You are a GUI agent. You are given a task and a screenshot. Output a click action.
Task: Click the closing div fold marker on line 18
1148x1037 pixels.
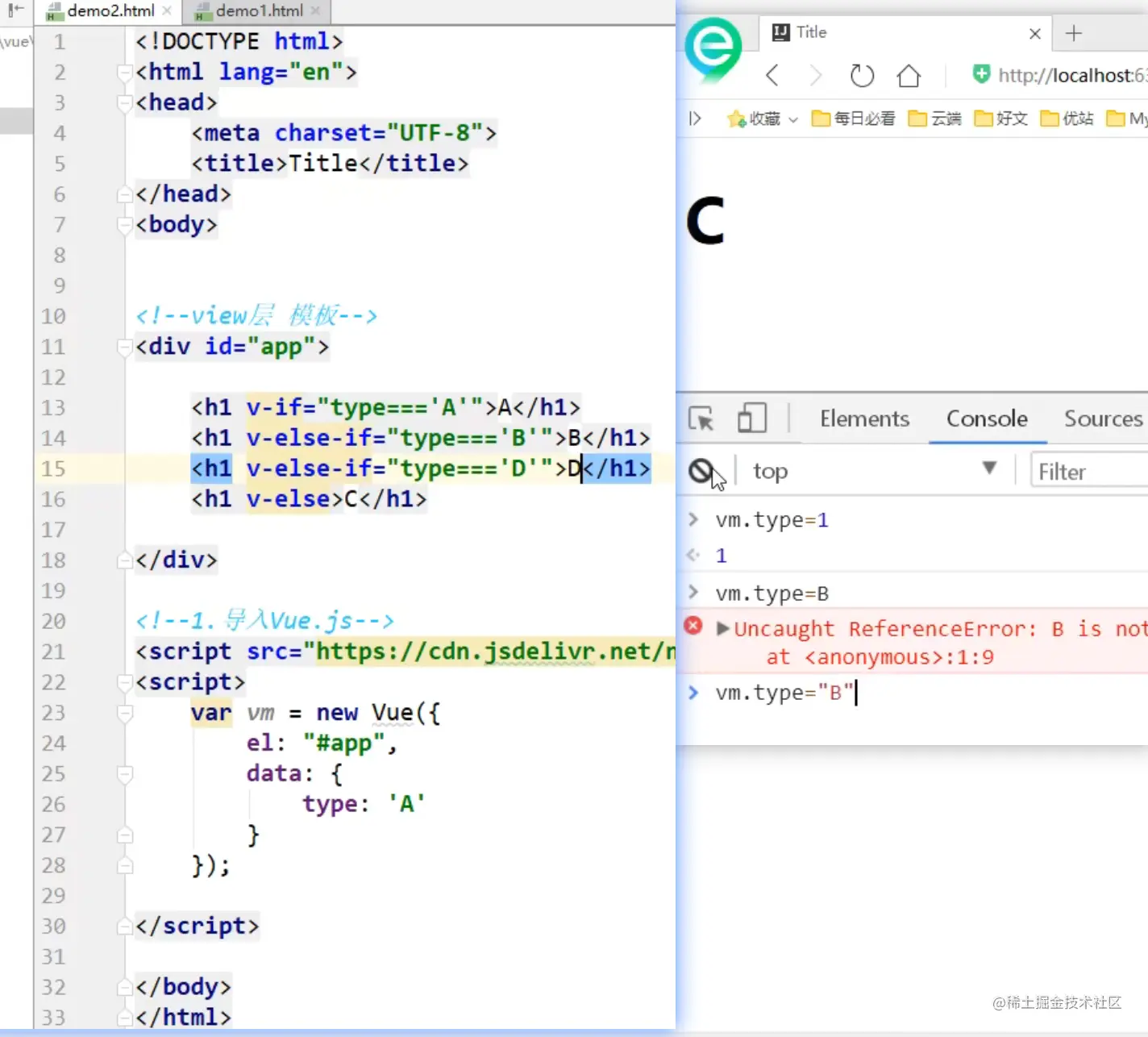[x=125, y=560]
